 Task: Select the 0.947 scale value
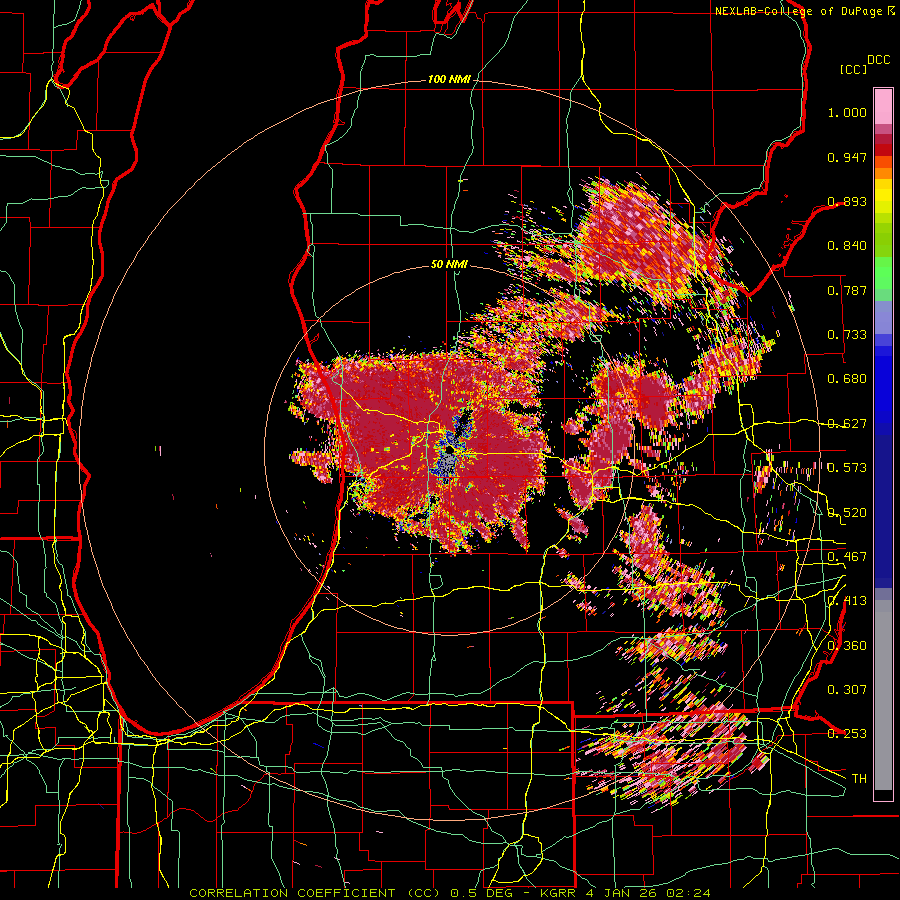[x=847, y=157]
